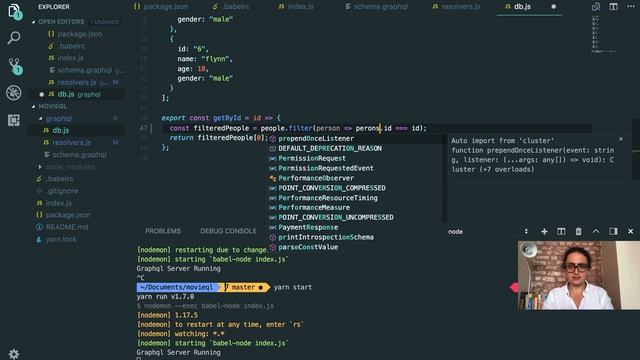
Task: Move the panel to the side
Action: click(x=613, y=231)
